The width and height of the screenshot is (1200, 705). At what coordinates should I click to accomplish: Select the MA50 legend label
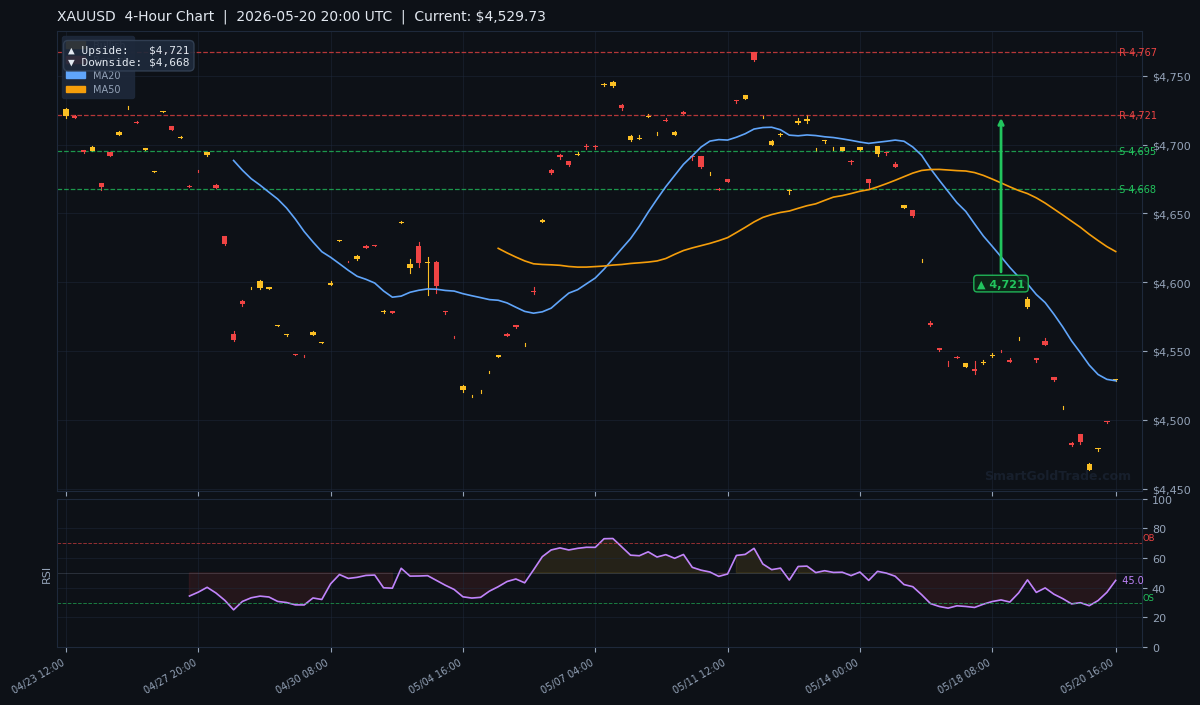106,89
